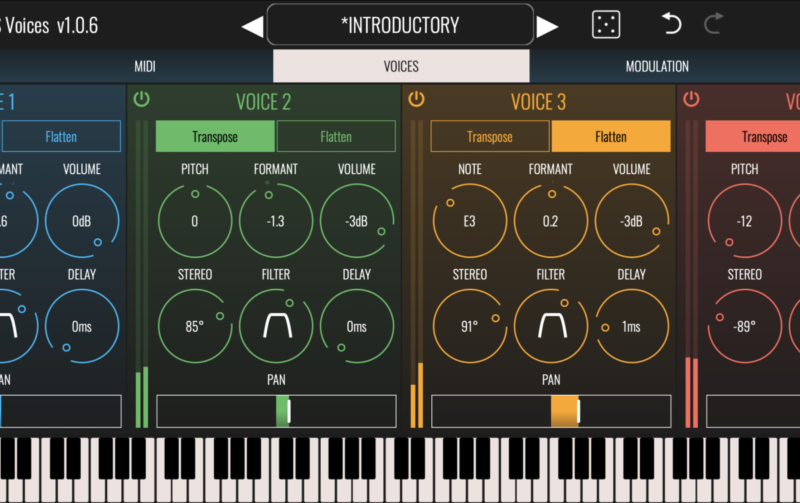Switch to the MIDI tab
The height and width of the screenshot is (503, 800).
[145, 67]
